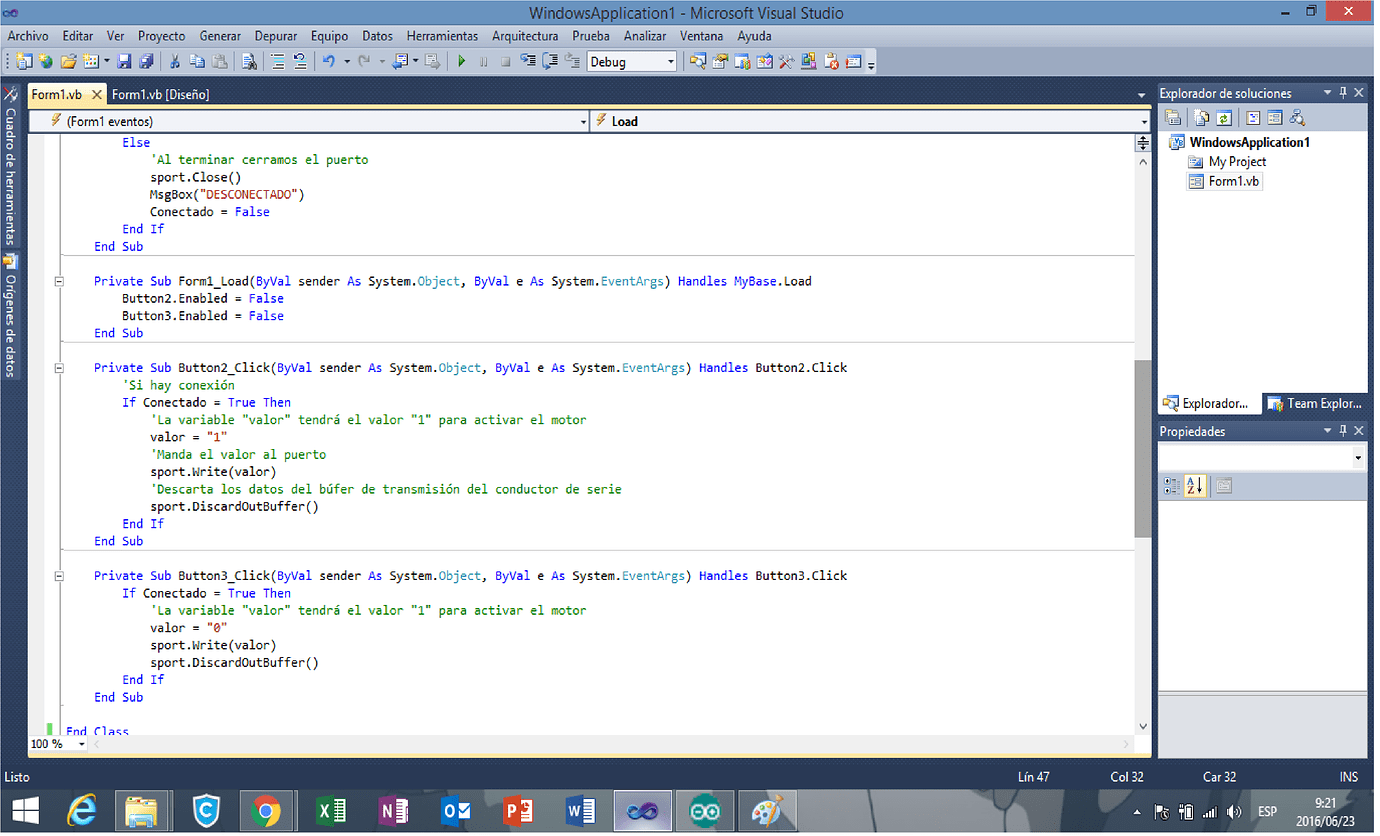Click the Undo icon

pos(330,61)
